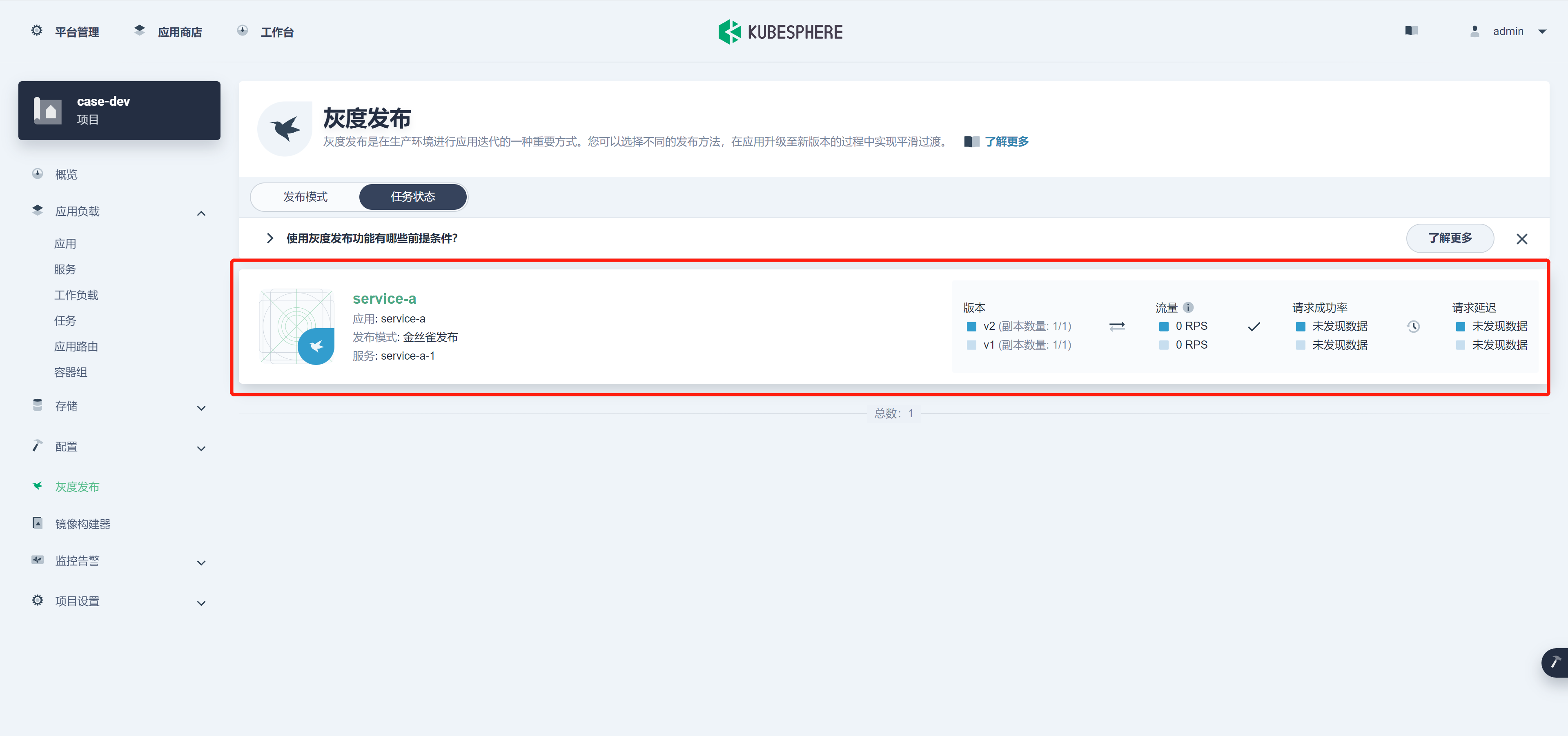This screenshot has height=736, width=1568.
Task: Click the admin username
Action: [x=1508, y=31]
